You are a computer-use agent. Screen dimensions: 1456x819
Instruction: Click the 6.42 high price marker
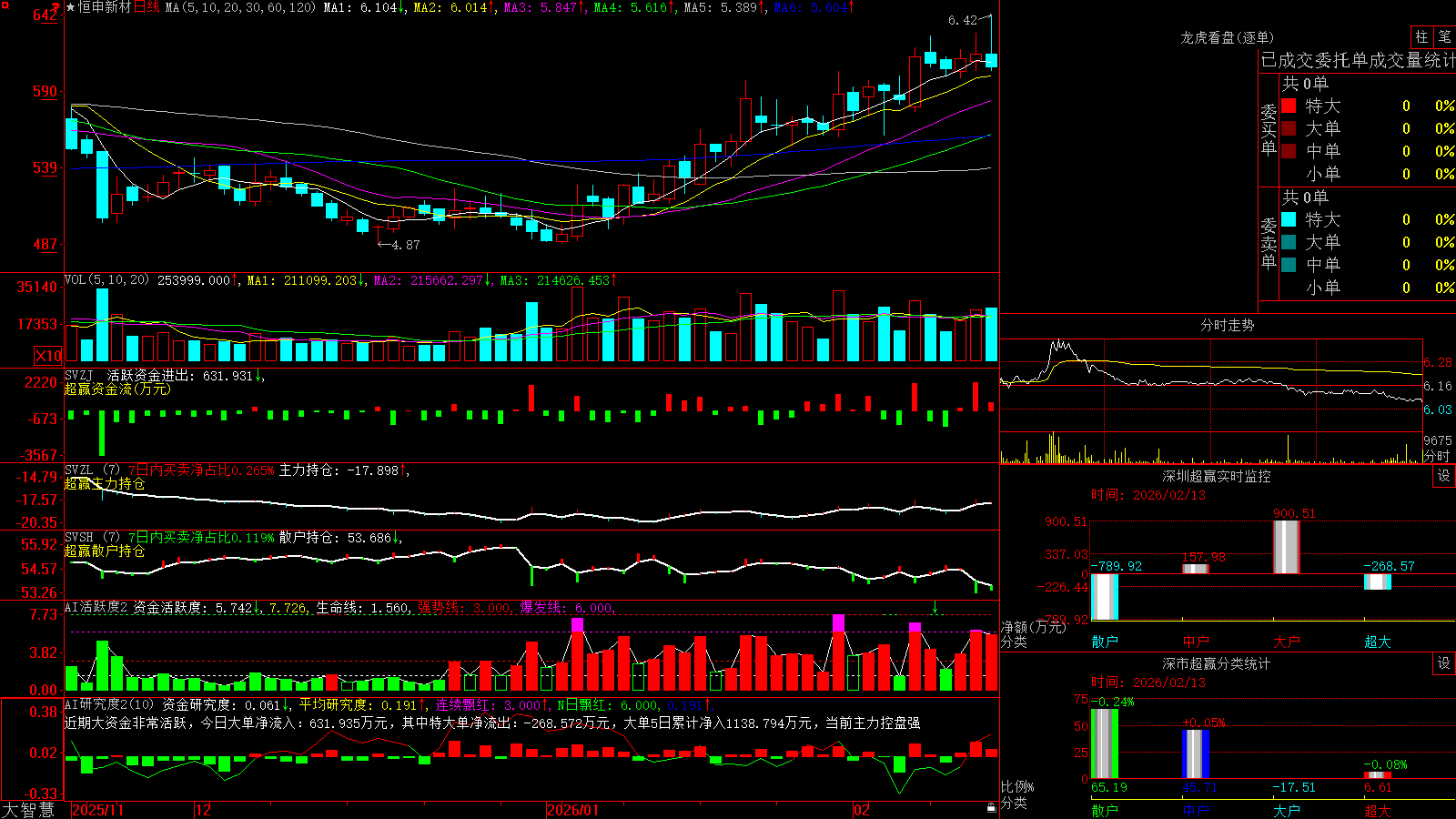click(962, 20)
